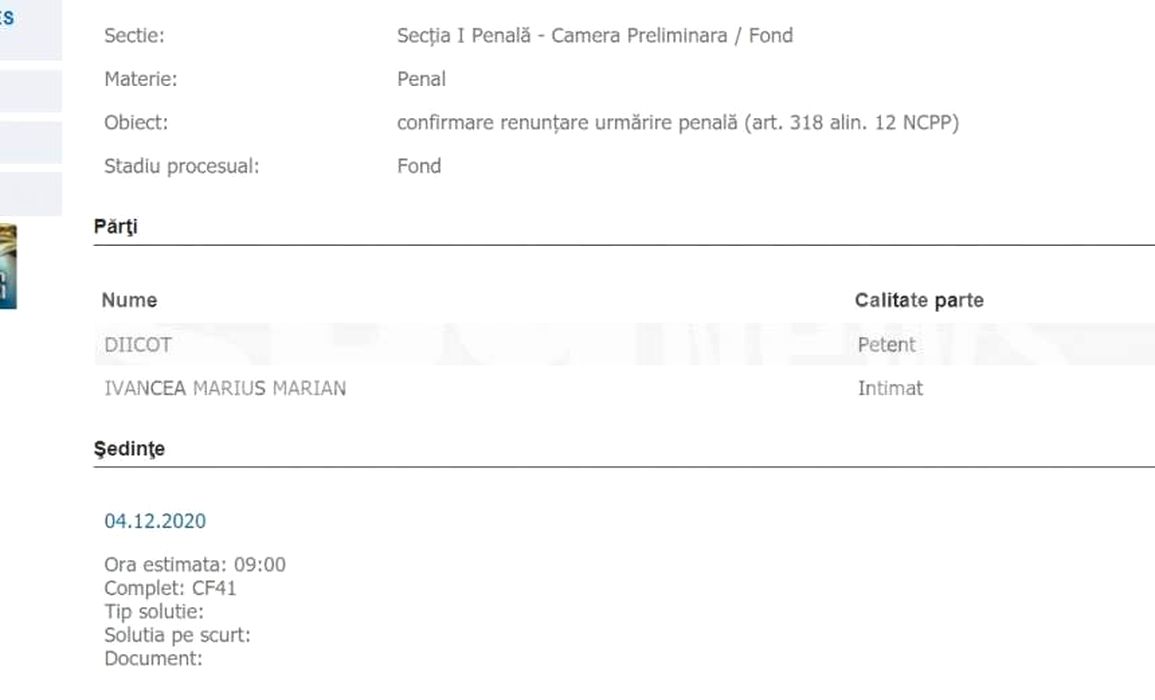This screenshot has width=1155, height=700.
Task: Open the 04.12.2020 hearing date link
Action: (155, 521)
